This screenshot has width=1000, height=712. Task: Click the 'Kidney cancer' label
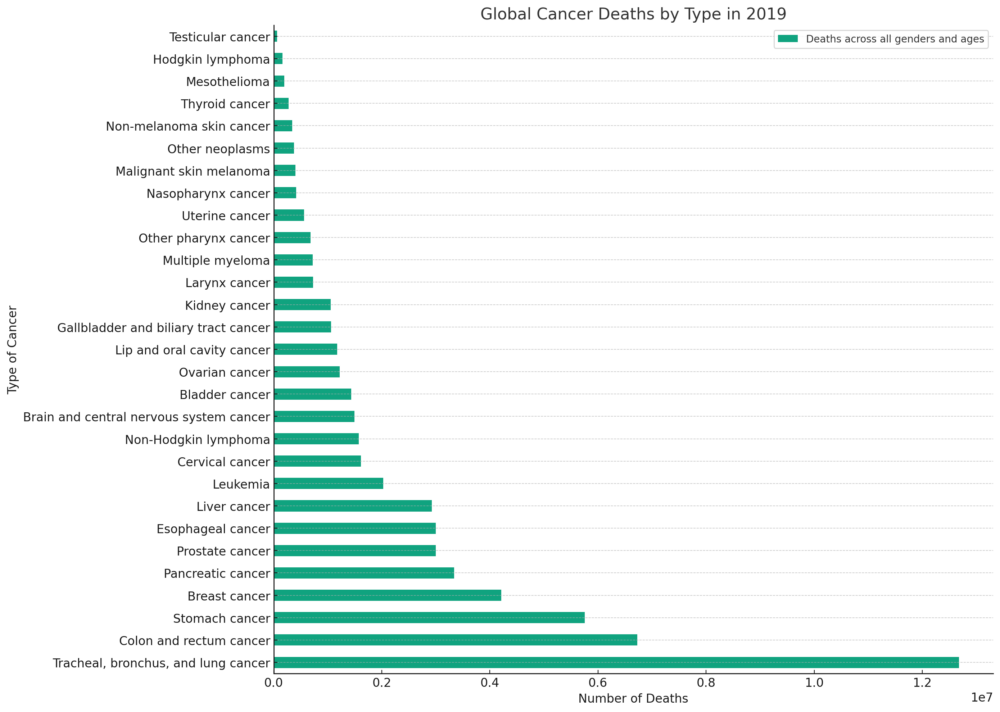coord(228,305)
